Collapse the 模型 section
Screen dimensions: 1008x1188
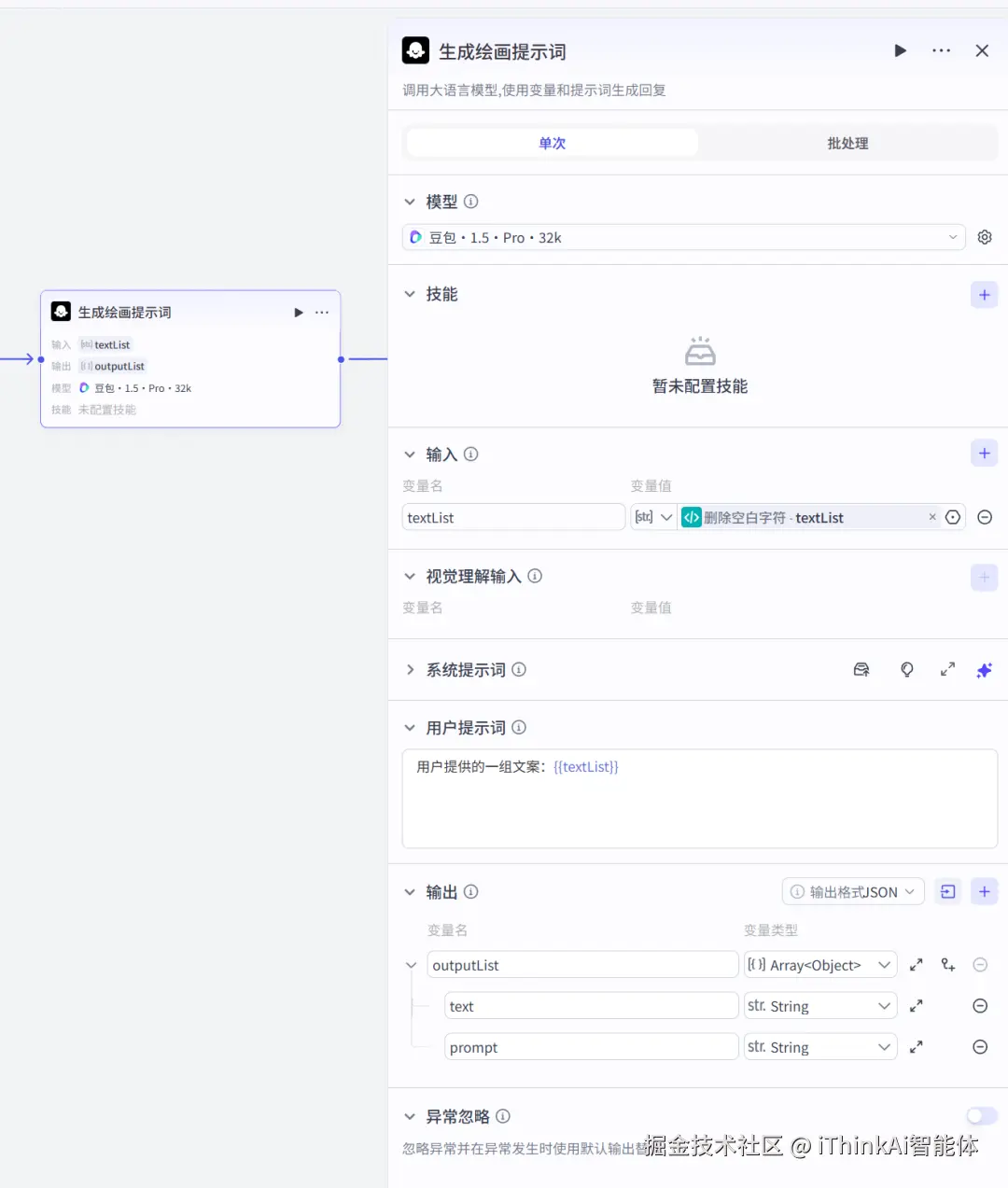pos(410,202)
